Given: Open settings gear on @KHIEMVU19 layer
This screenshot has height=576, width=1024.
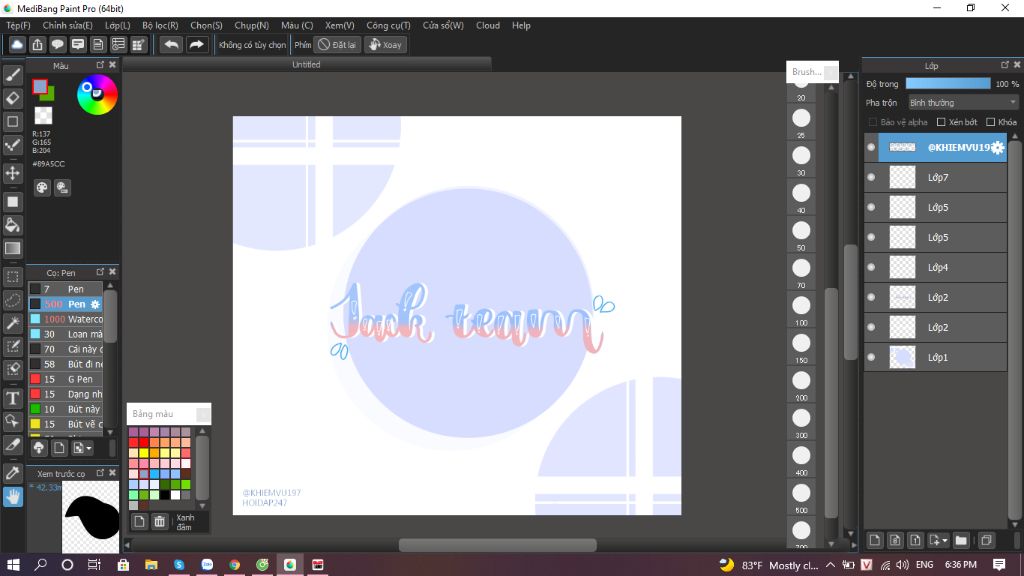Looking at the screenshot, I should pos(997,148).
